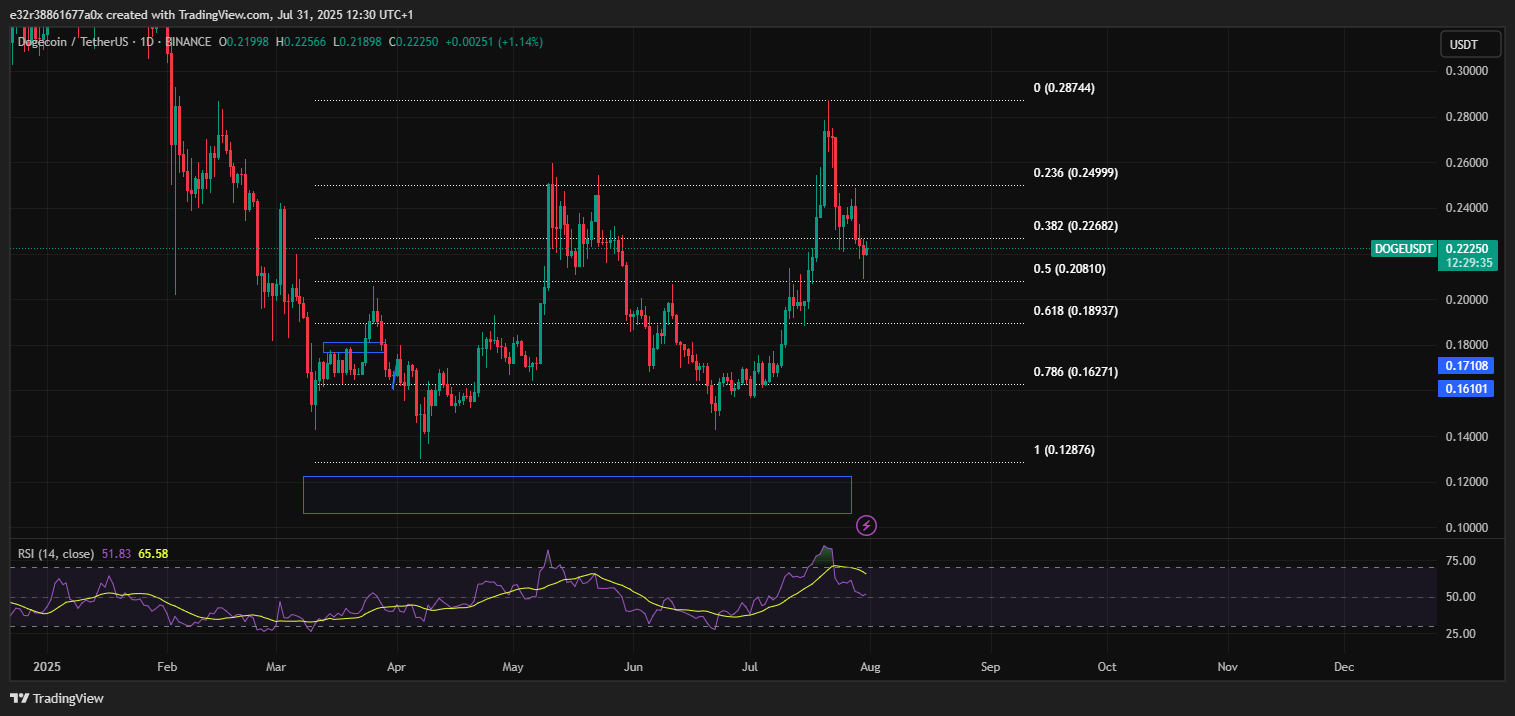
Task: Click the 0.20000 price axis tick
Action: pos(1466,300)
